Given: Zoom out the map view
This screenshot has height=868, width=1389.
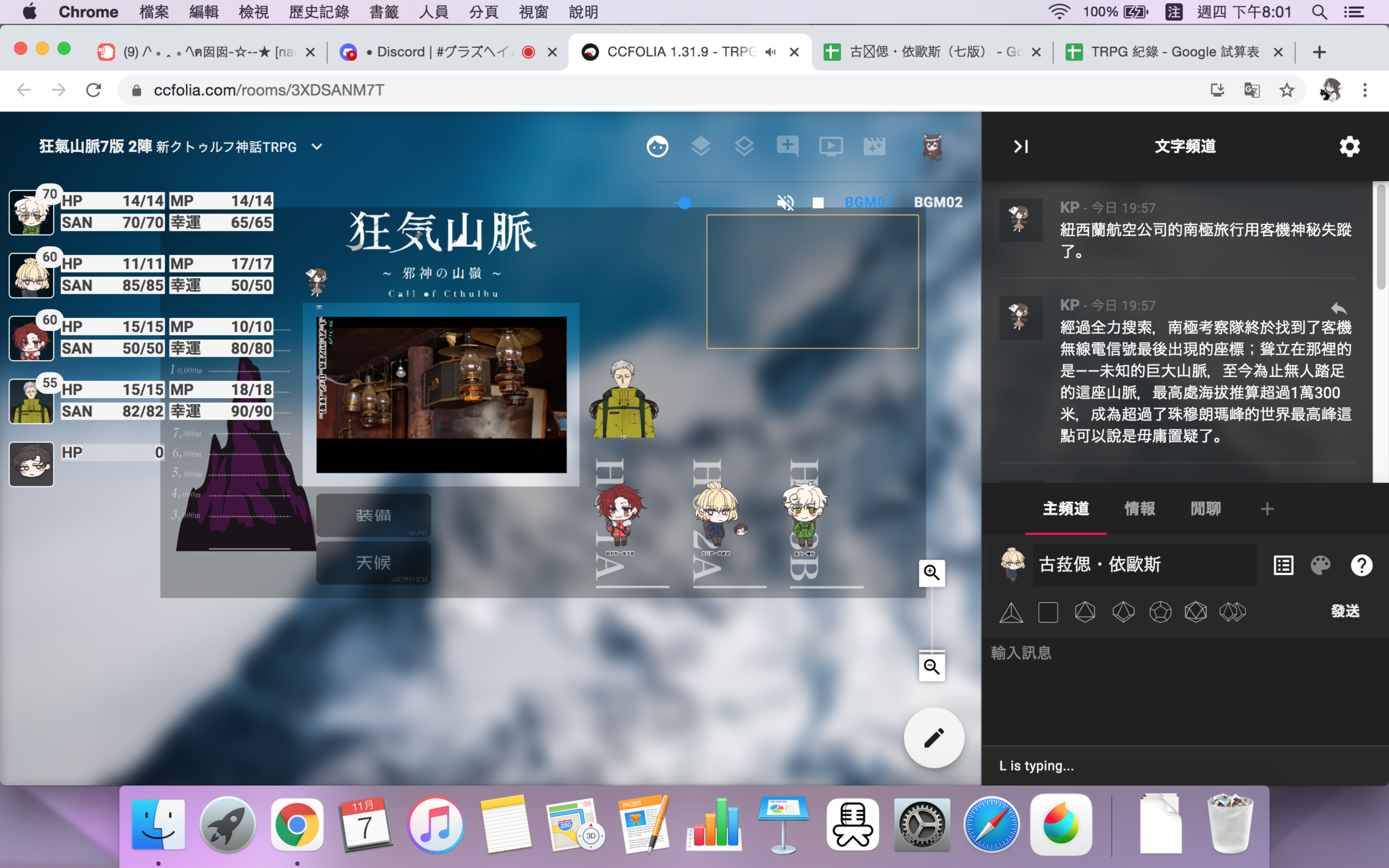Looking at the screenshot, I should click(932, 667).
